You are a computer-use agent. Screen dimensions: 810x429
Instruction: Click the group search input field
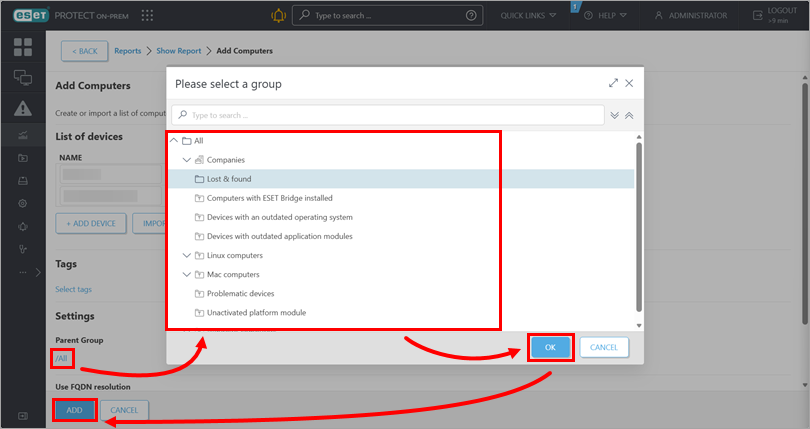coord(390,115)
